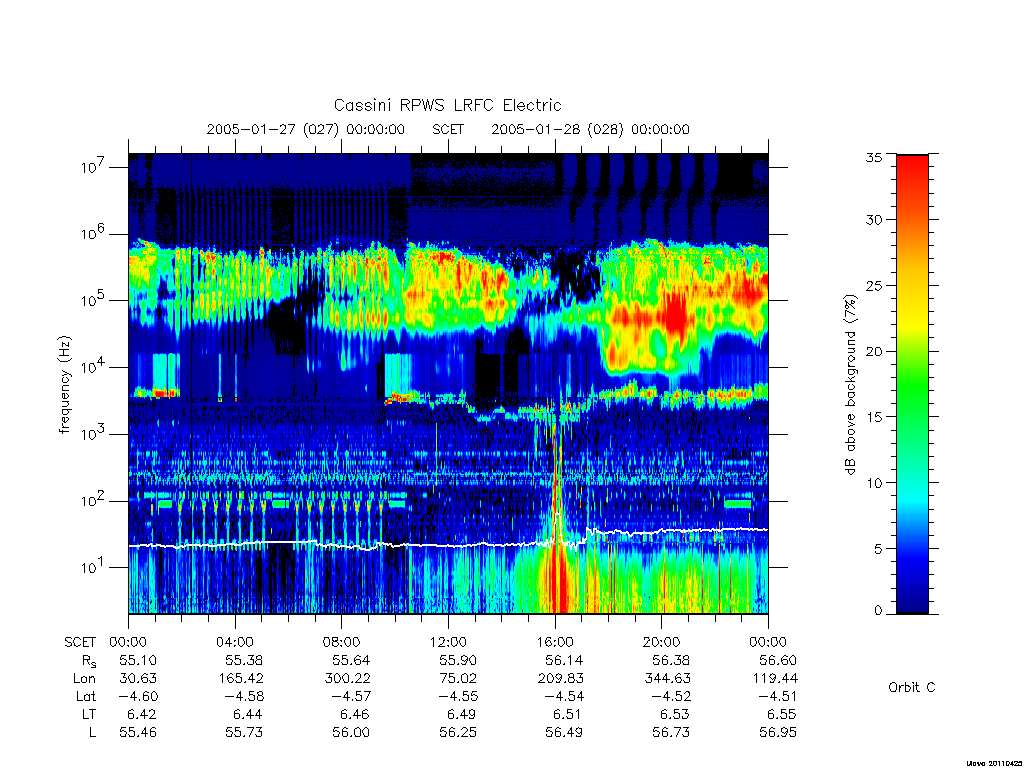Click the Orbit C label
This screenshot has width=1024, height=768.
(x=912, y=687)
